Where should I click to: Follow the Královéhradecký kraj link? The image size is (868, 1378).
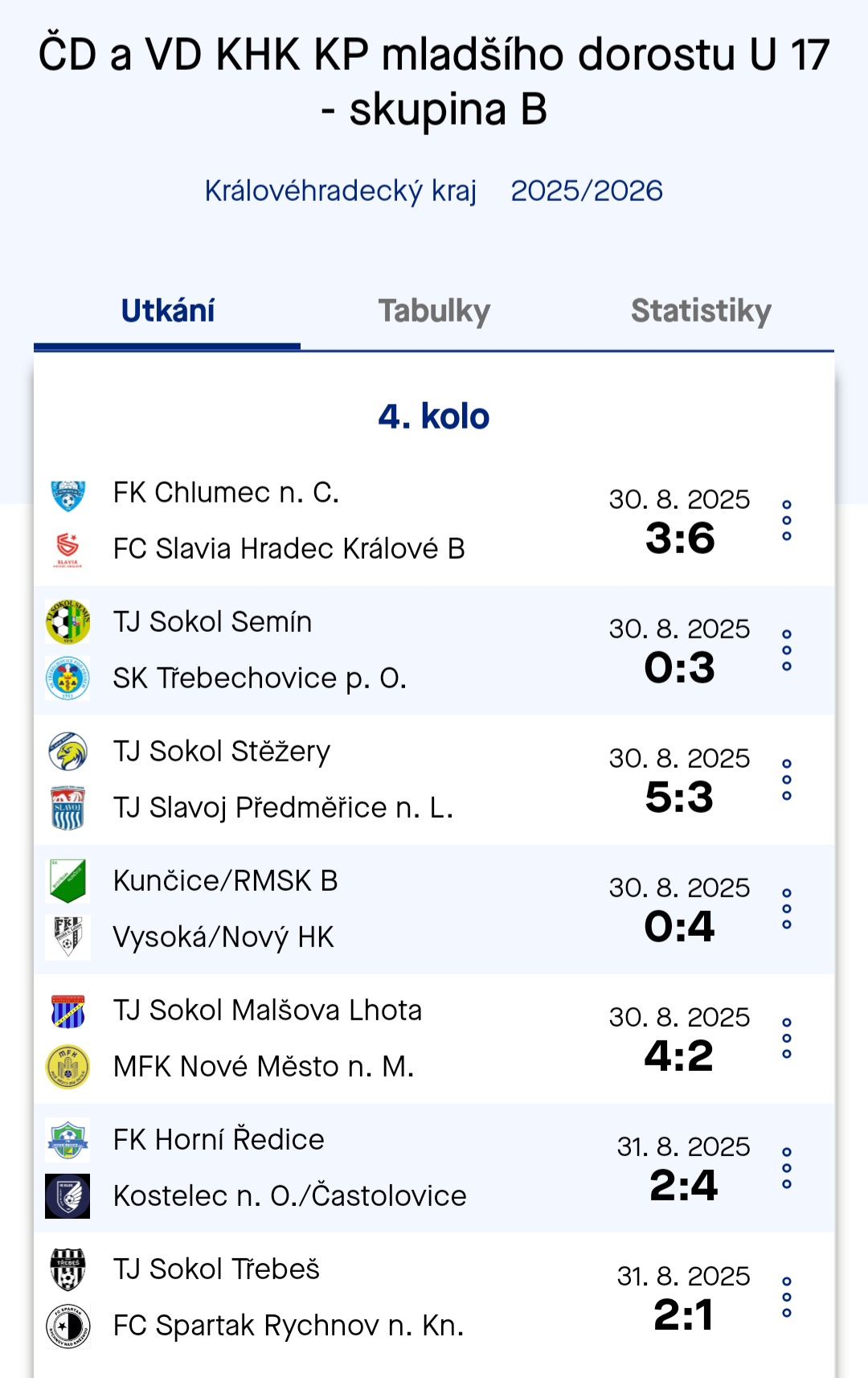[x=341, y=191]
